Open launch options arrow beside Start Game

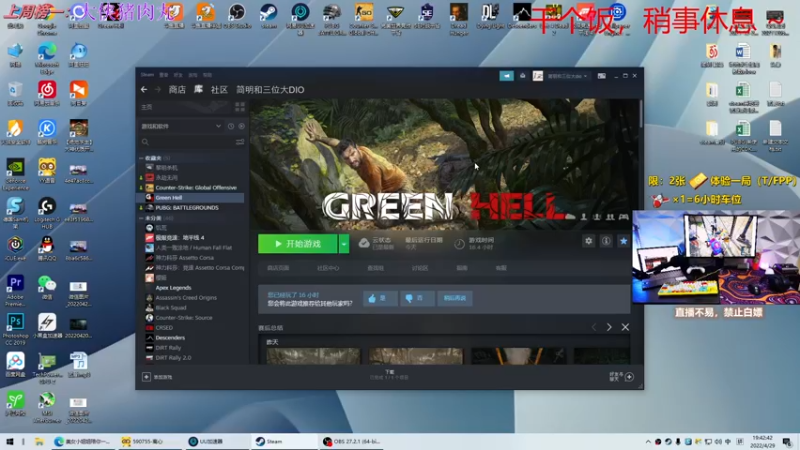point(344,244)
